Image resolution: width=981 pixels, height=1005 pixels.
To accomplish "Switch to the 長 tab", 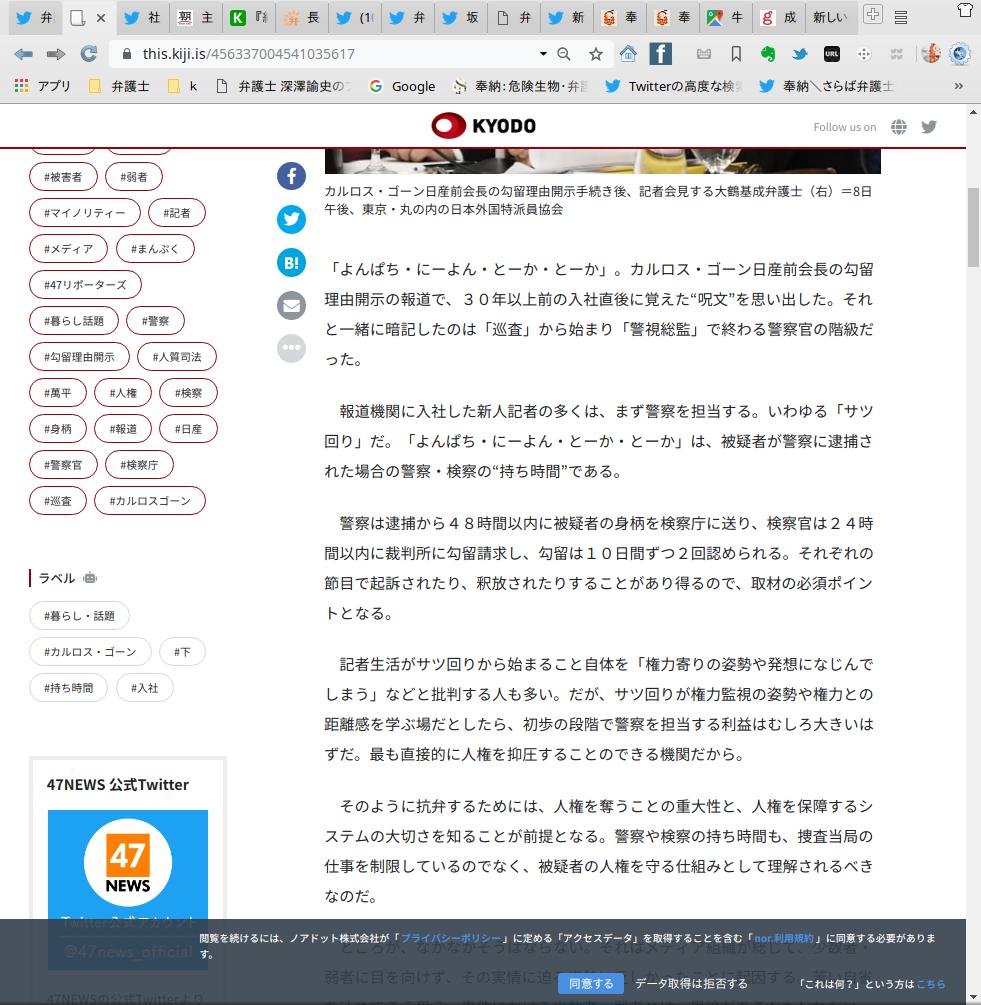I will pos(302,17).
